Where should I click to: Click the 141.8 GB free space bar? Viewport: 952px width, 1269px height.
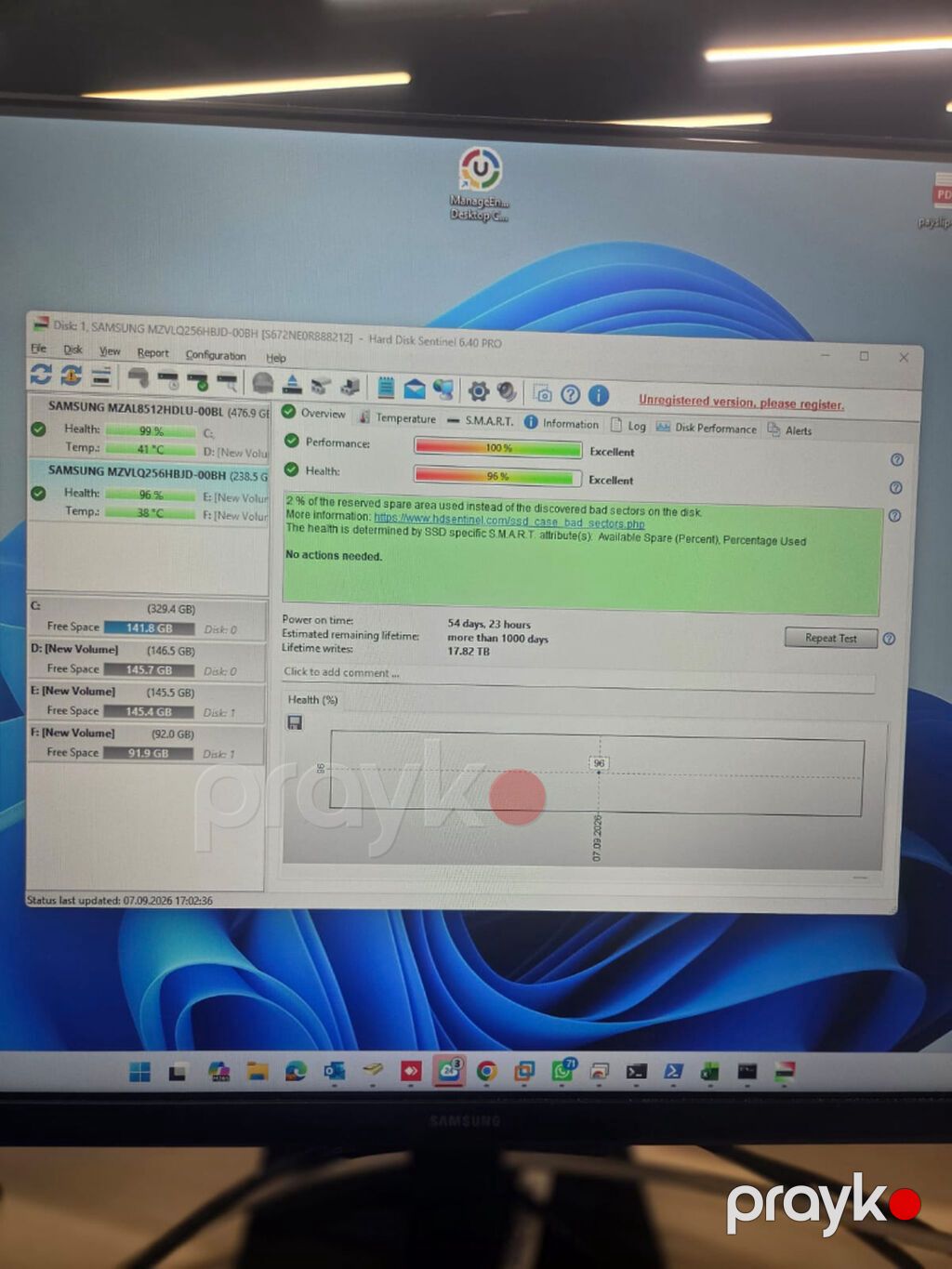149,628
